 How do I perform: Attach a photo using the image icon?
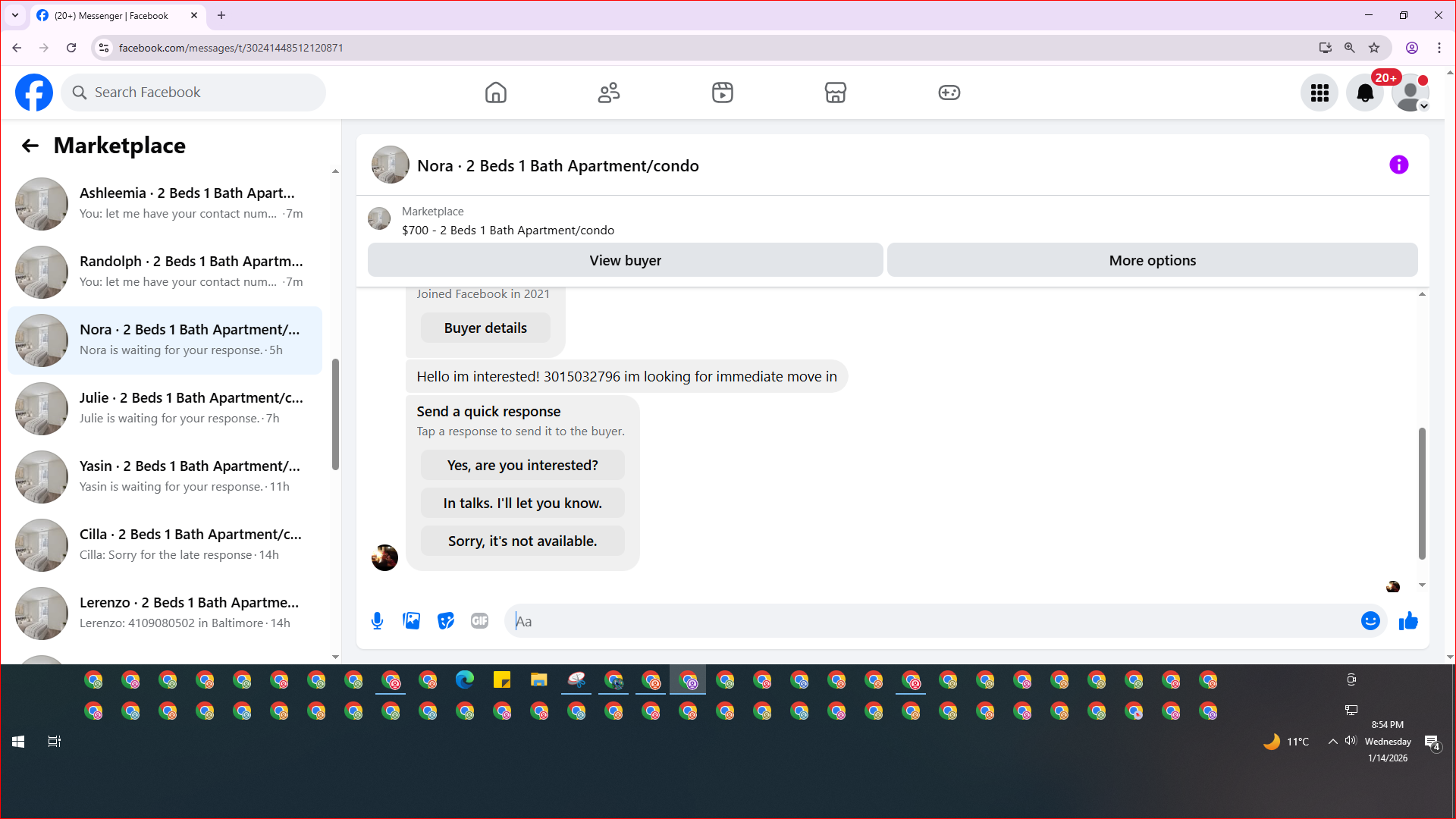click(x=411, y=621)
